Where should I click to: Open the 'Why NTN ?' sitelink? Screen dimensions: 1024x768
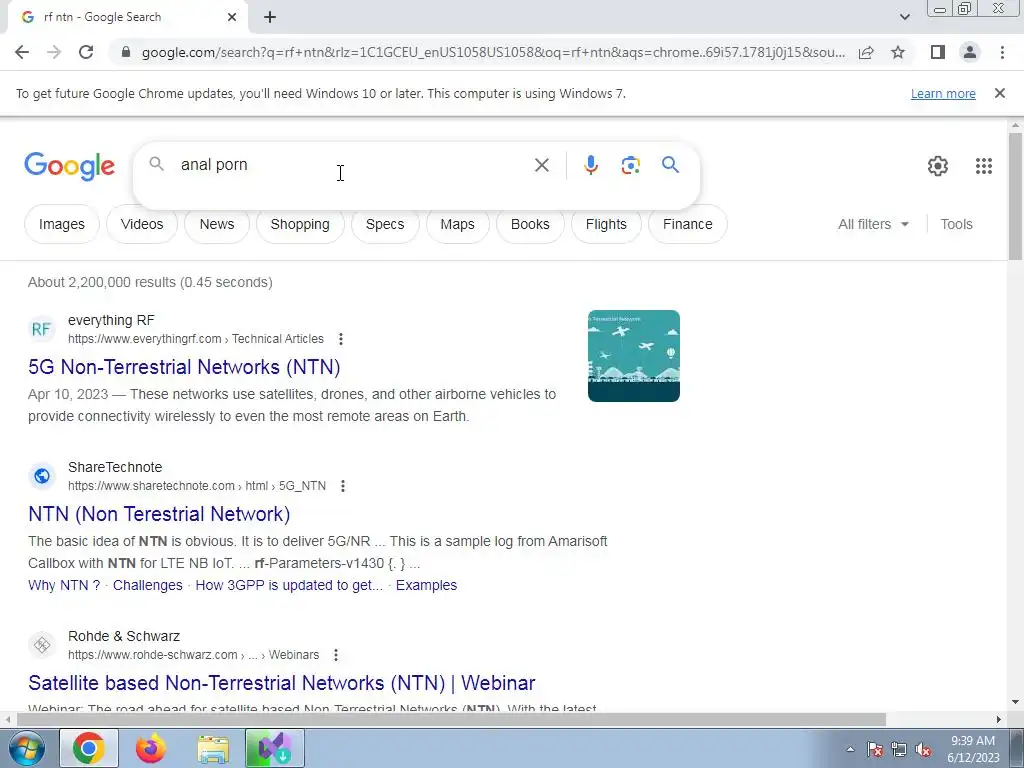pyautogui.click(x=64, y=585)
